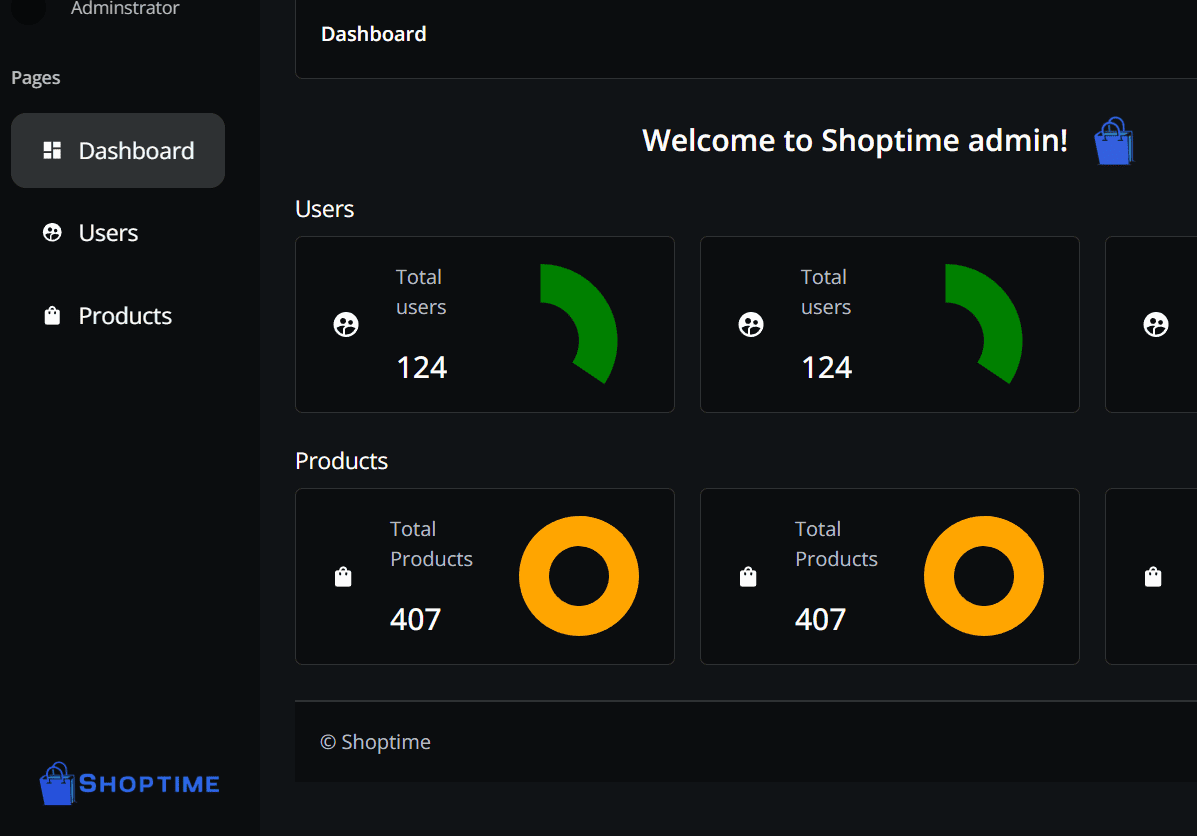The image size is (1197, 836).
Task: Click the 407 count in second products card
Action: coord(821,620)
